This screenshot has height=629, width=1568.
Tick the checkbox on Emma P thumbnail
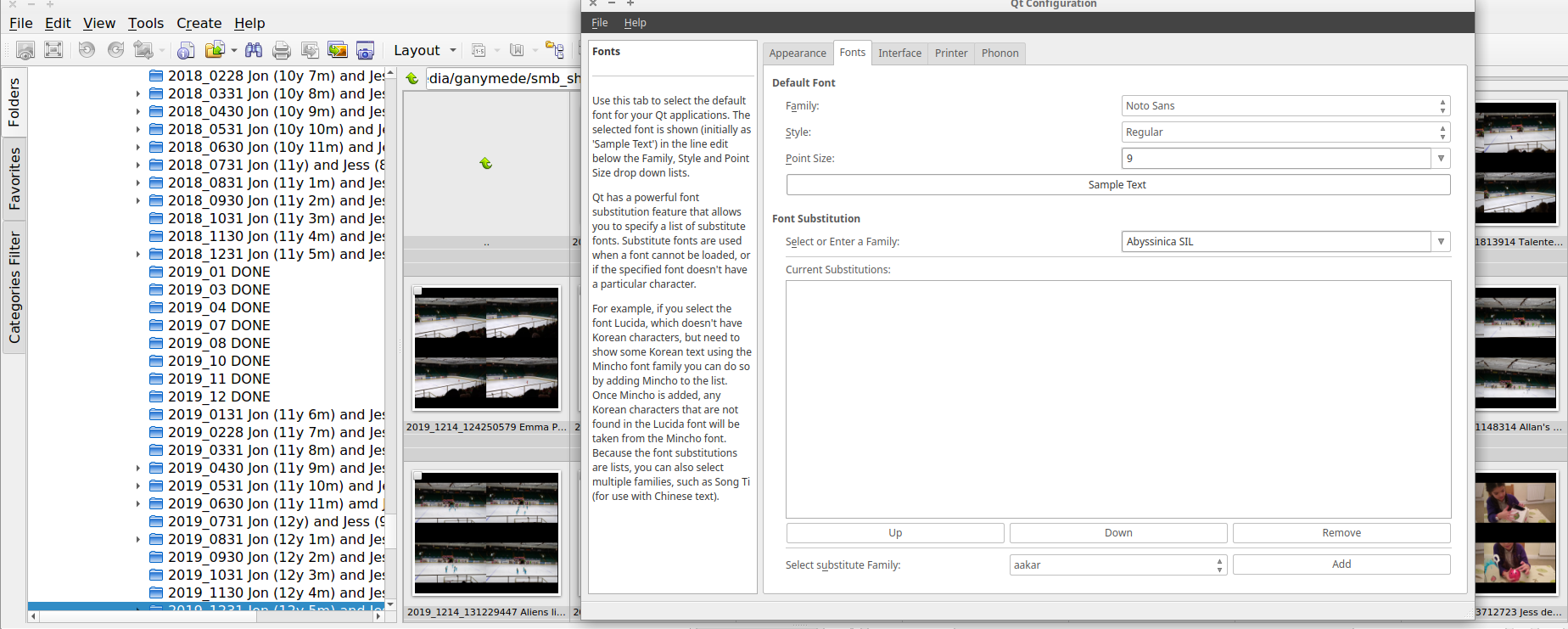click(418, 291)
